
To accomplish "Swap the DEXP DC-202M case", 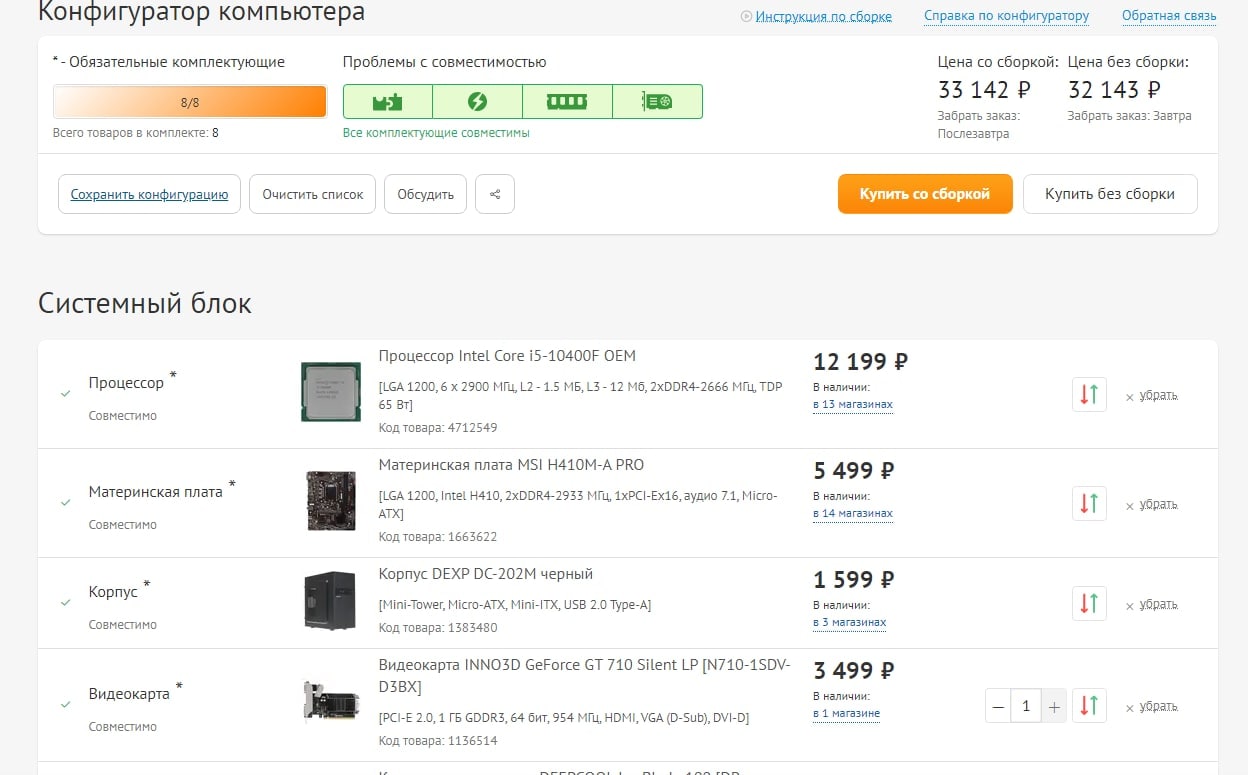I will point(1089,603).
